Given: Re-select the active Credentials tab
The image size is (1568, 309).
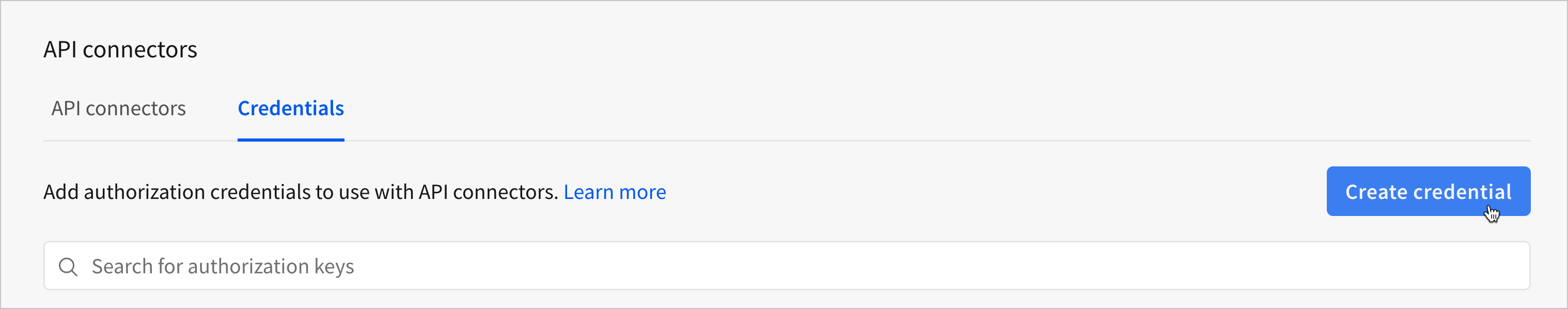Looking at the screenshot, I should tap(290, 109).
